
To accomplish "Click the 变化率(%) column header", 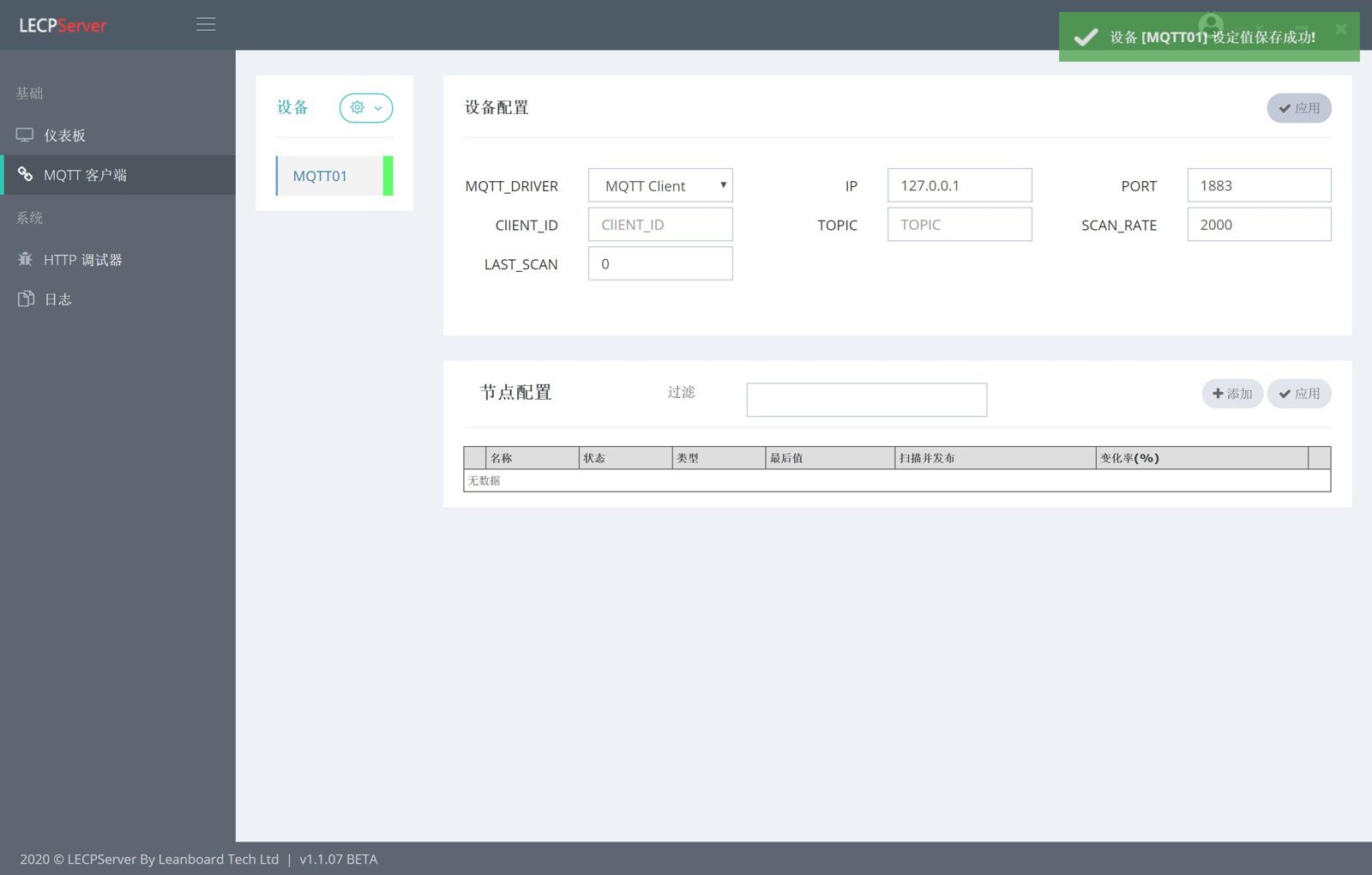I will pyautogui.click(x=1202, y=458).
